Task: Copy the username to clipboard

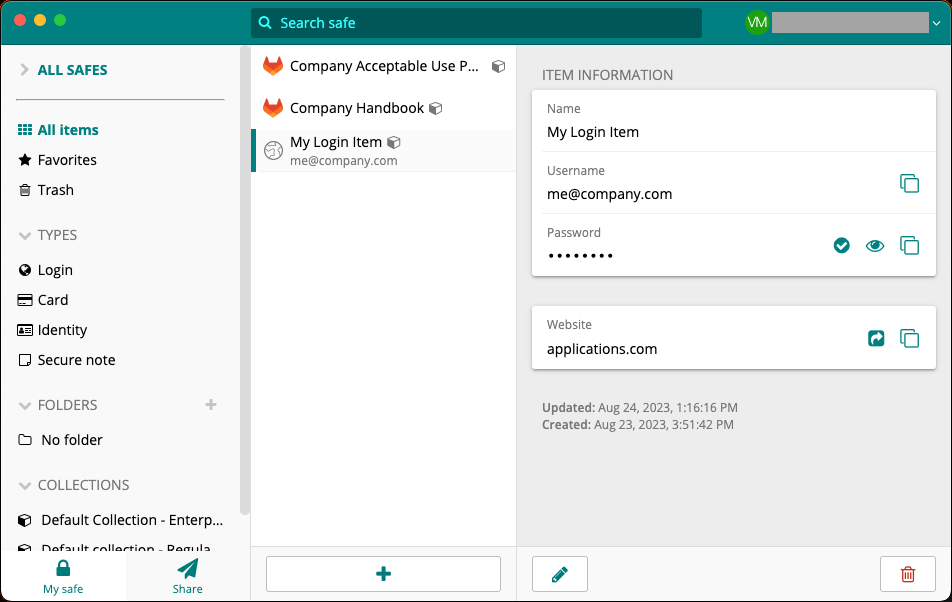Action: pos(909,183)
